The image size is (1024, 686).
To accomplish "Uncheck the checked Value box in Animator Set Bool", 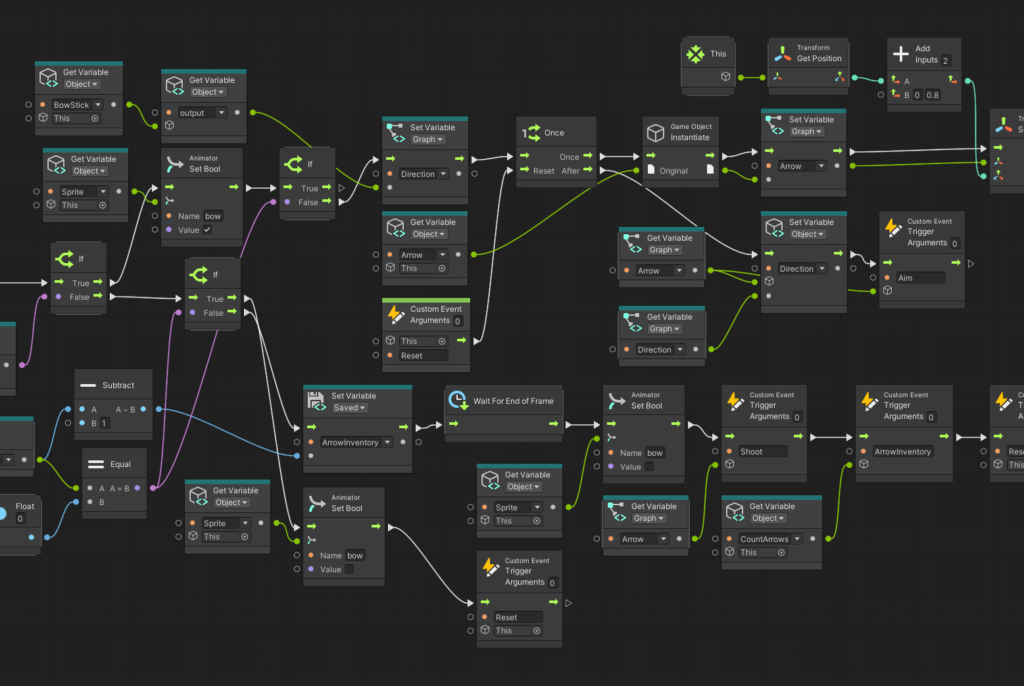I will (207, 230).
